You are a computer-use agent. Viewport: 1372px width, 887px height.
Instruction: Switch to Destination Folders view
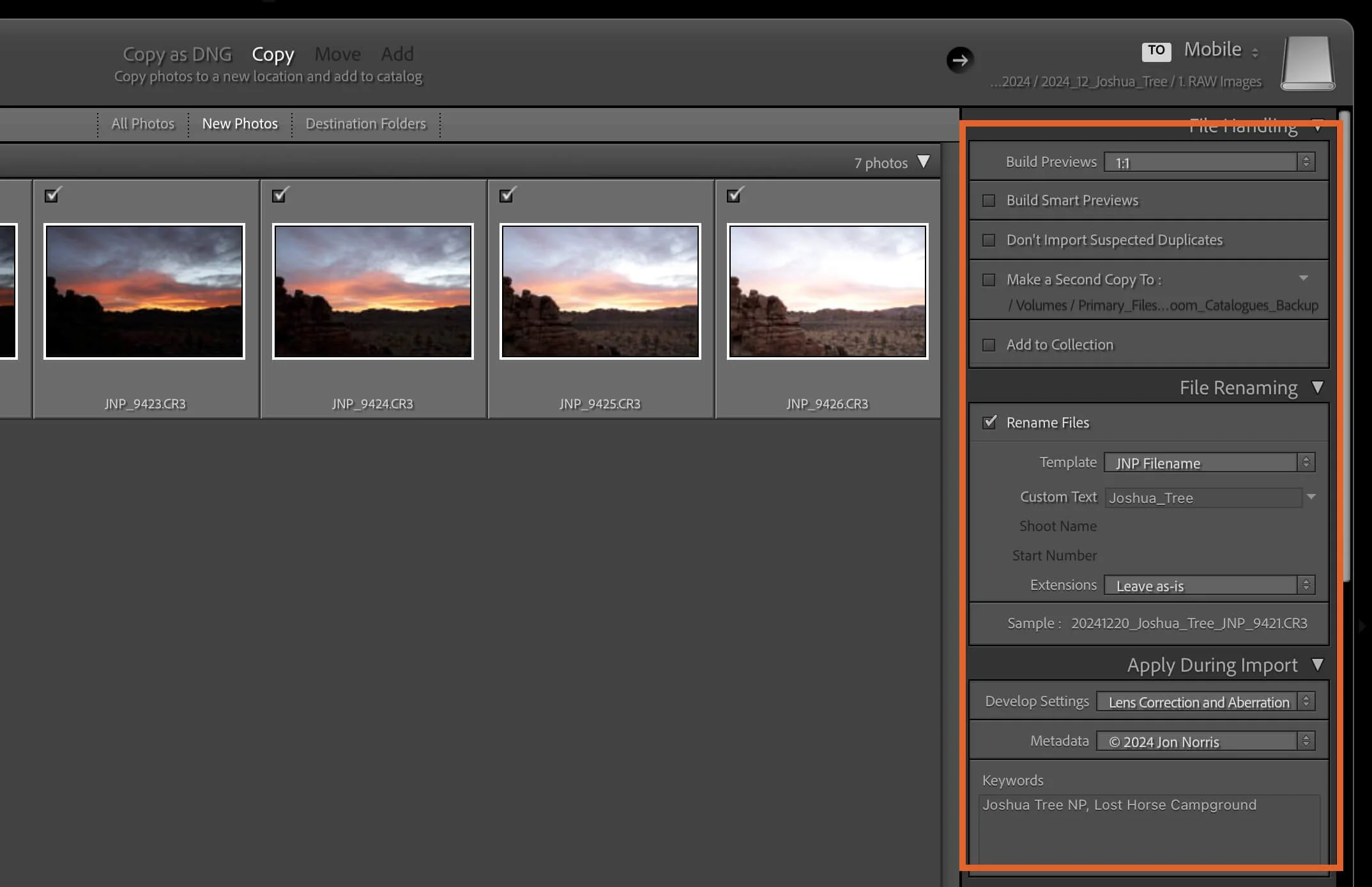click(x=365, y=124)
